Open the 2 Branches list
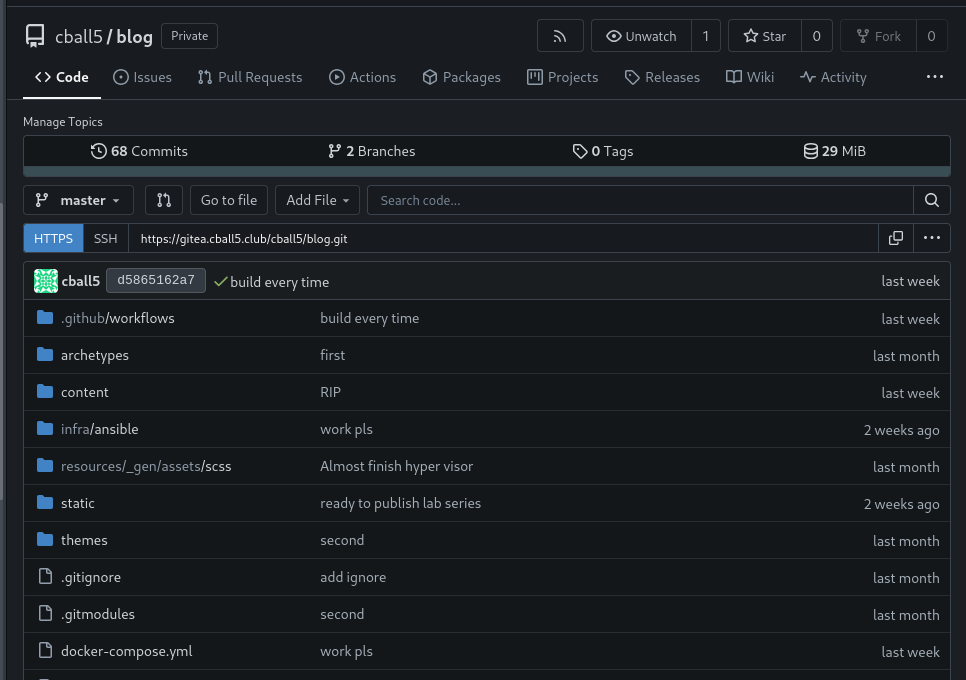 [x=371, y=151]
